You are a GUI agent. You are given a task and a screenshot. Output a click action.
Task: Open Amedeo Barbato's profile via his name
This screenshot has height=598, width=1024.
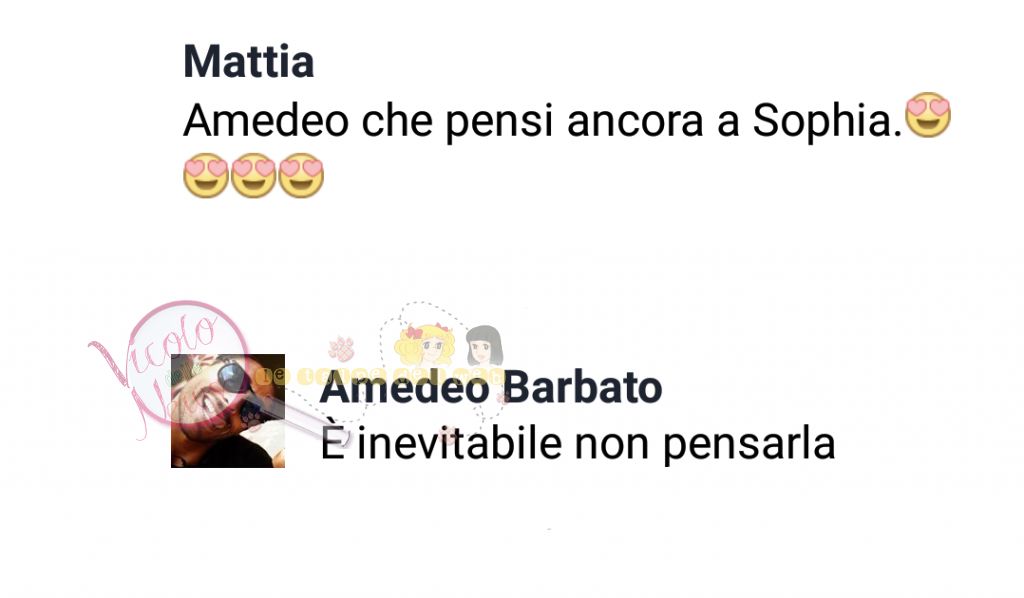click(491, 387)
